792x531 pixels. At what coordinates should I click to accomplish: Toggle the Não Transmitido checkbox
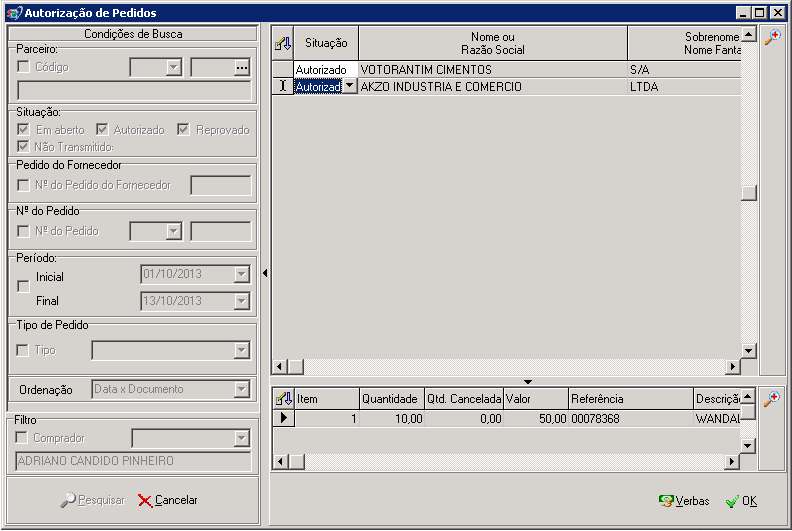23,147
